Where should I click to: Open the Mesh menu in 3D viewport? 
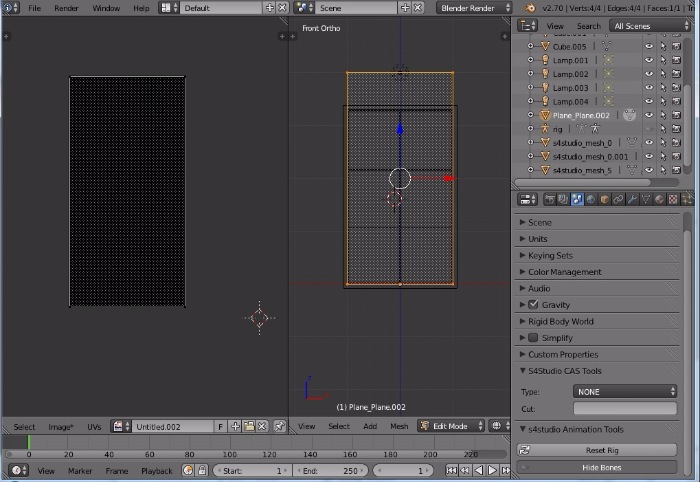click(x=399, y=426)
